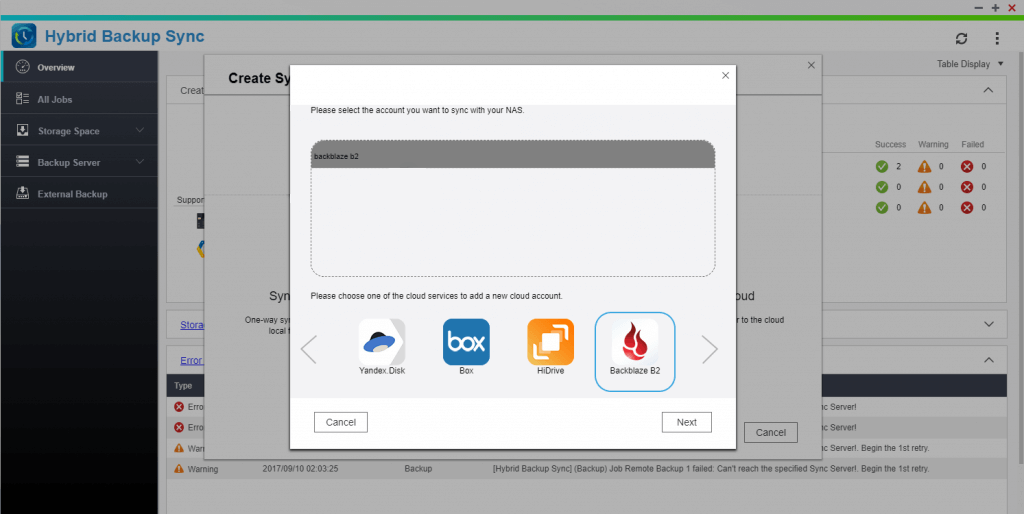Open All Jobs in the sidebar

[79, 99]
